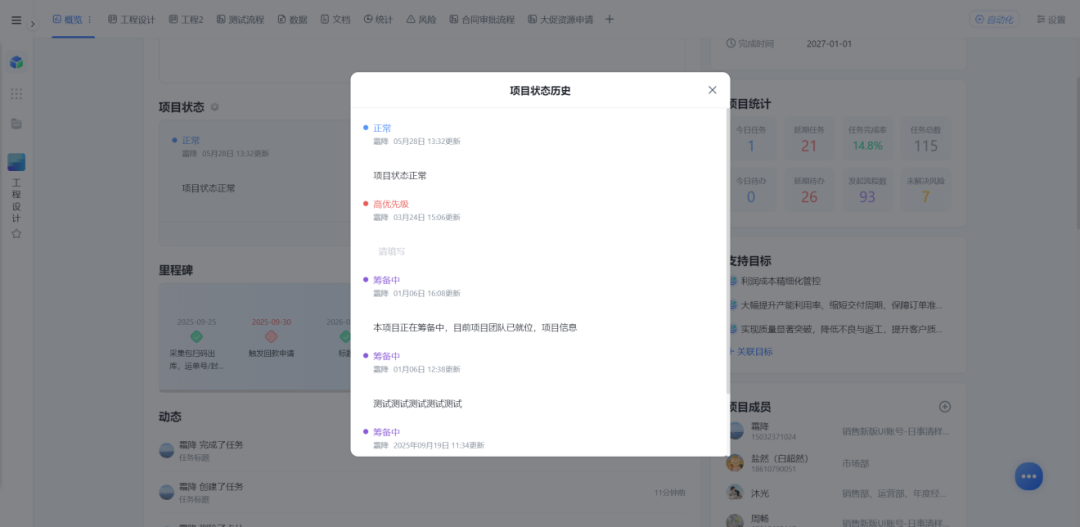Click the red dot beside 高优先级
The height and width of the screenshot is (527, 1080).
(x=366, y=204)
